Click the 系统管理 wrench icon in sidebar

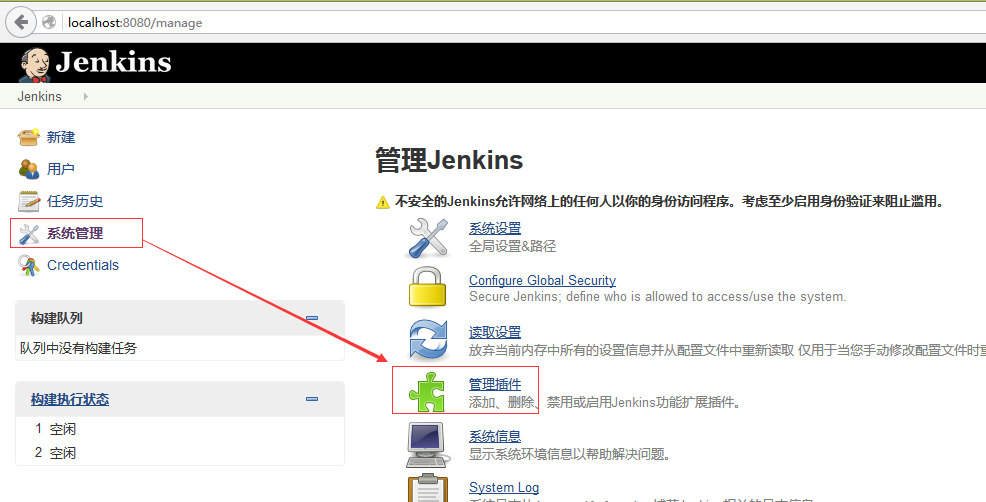click(29, 233)
